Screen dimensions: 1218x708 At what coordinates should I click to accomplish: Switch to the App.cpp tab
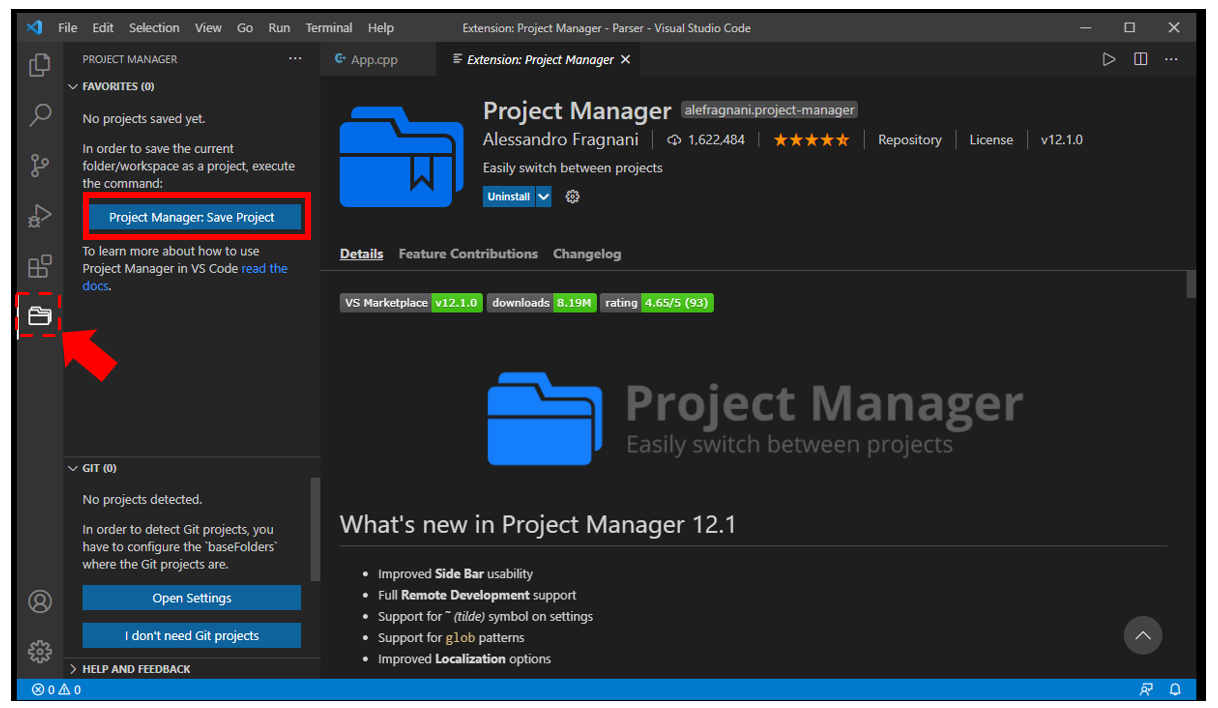(x=378, y=60)
